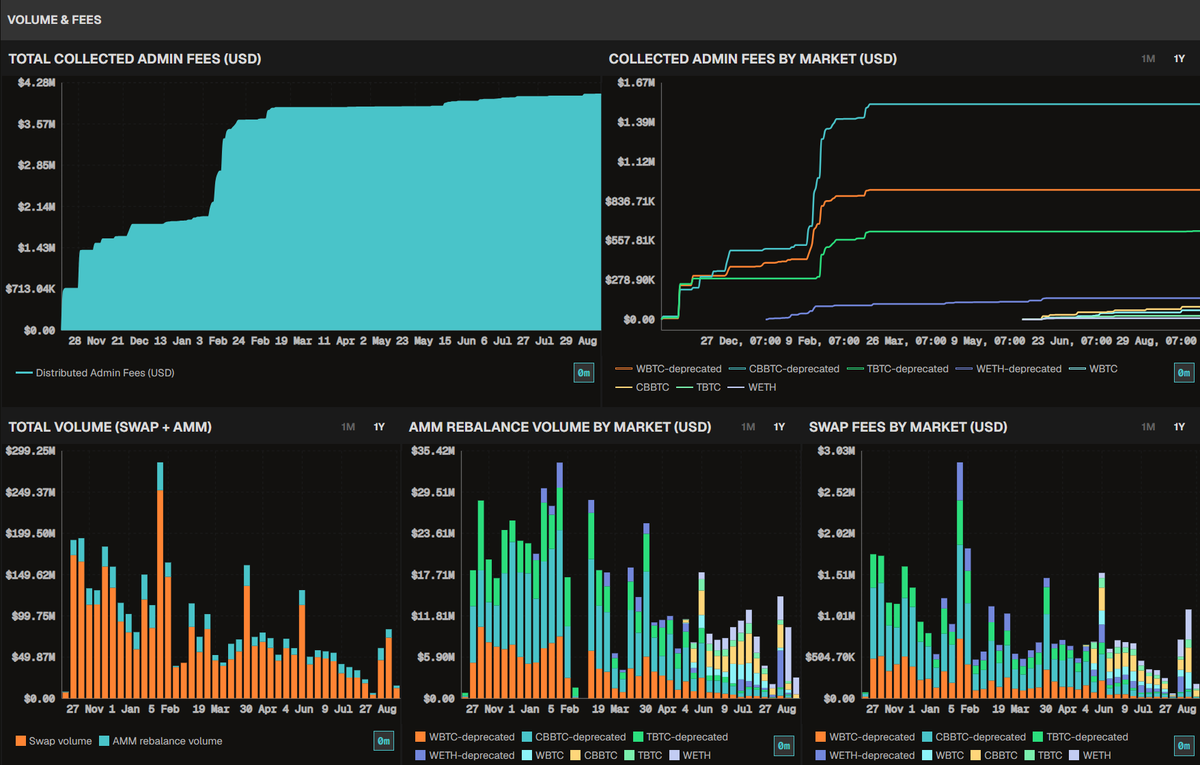Click the 0m button in AMM Rebalance Volume panel
The height and width of the screenshot is (765, 1200).
784,745
